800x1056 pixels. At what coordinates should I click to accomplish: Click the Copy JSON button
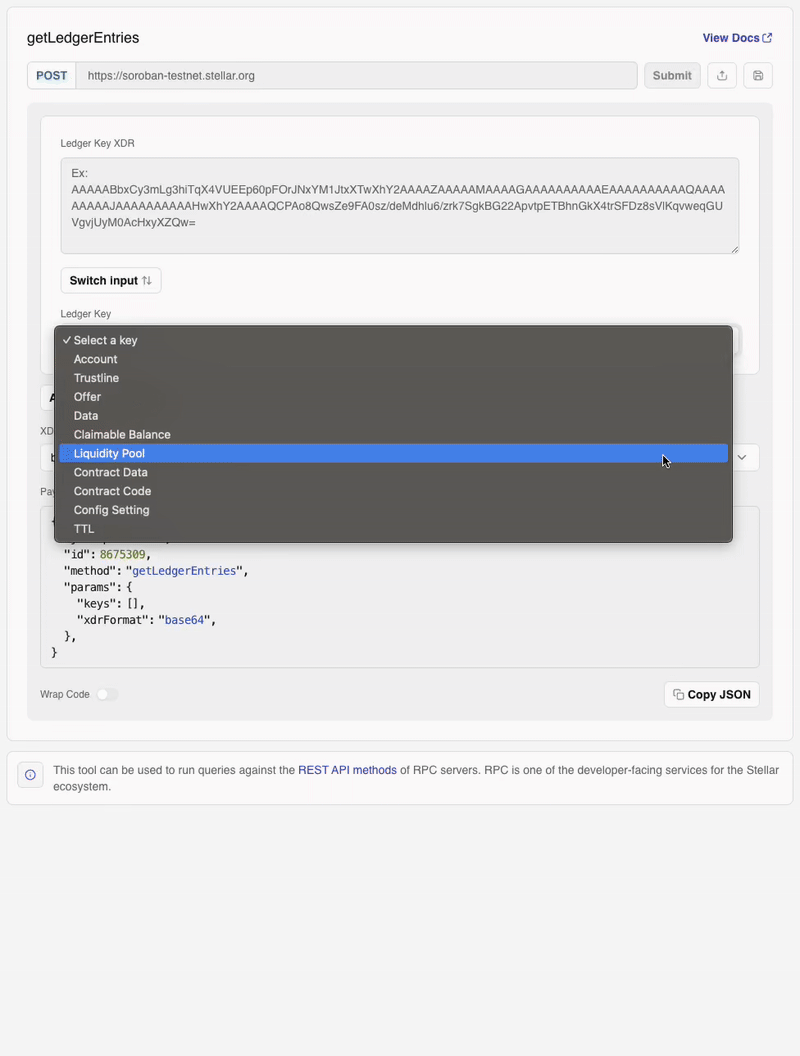711,694
